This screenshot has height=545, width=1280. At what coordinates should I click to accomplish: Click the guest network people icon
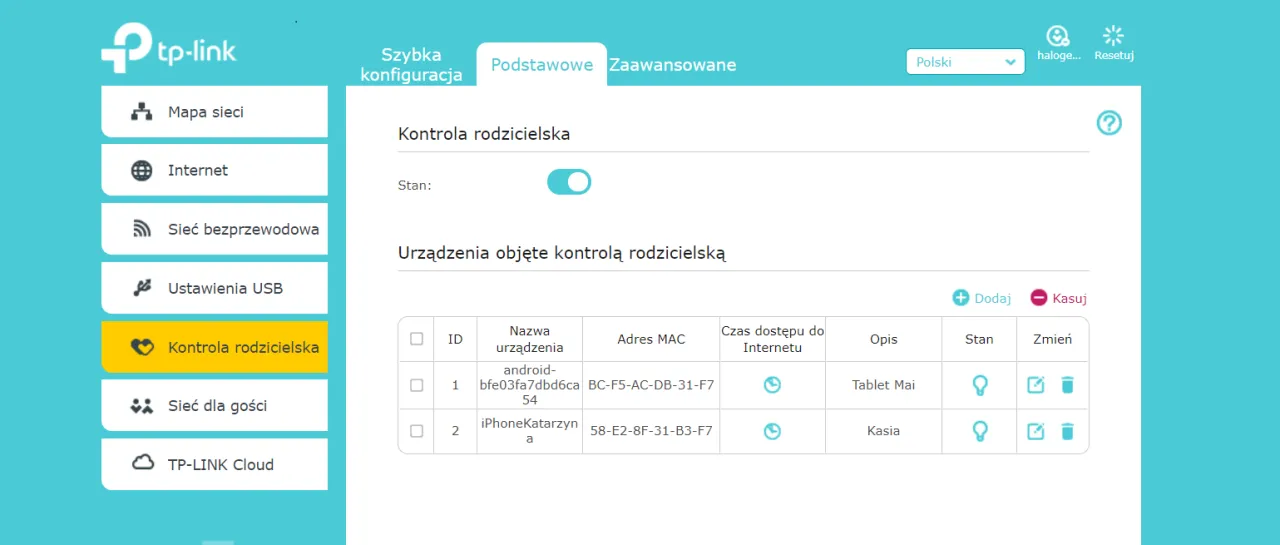142,406
